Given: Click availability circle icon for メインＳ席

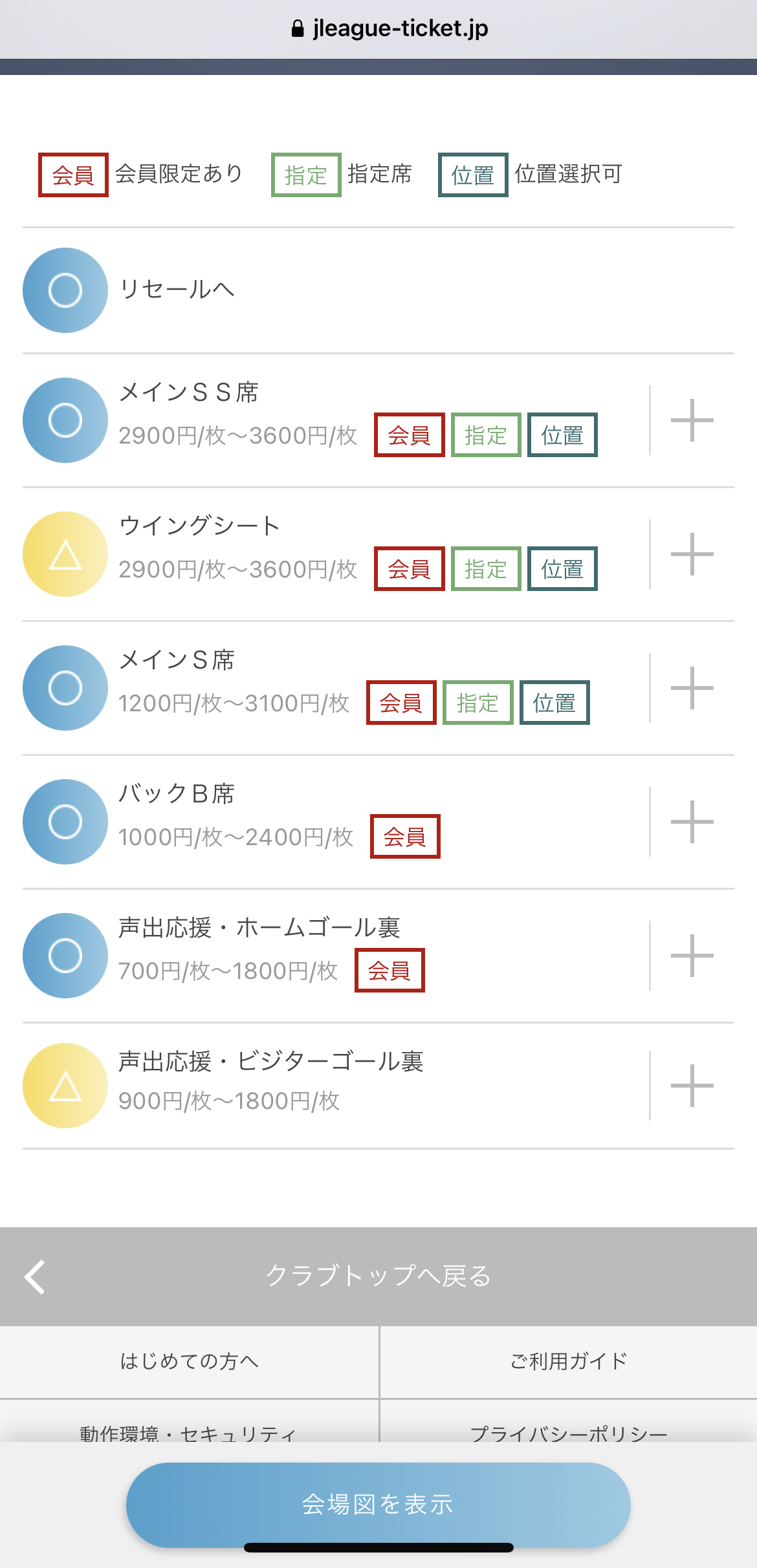Looking at the screenshot, I should coord(65,688).
